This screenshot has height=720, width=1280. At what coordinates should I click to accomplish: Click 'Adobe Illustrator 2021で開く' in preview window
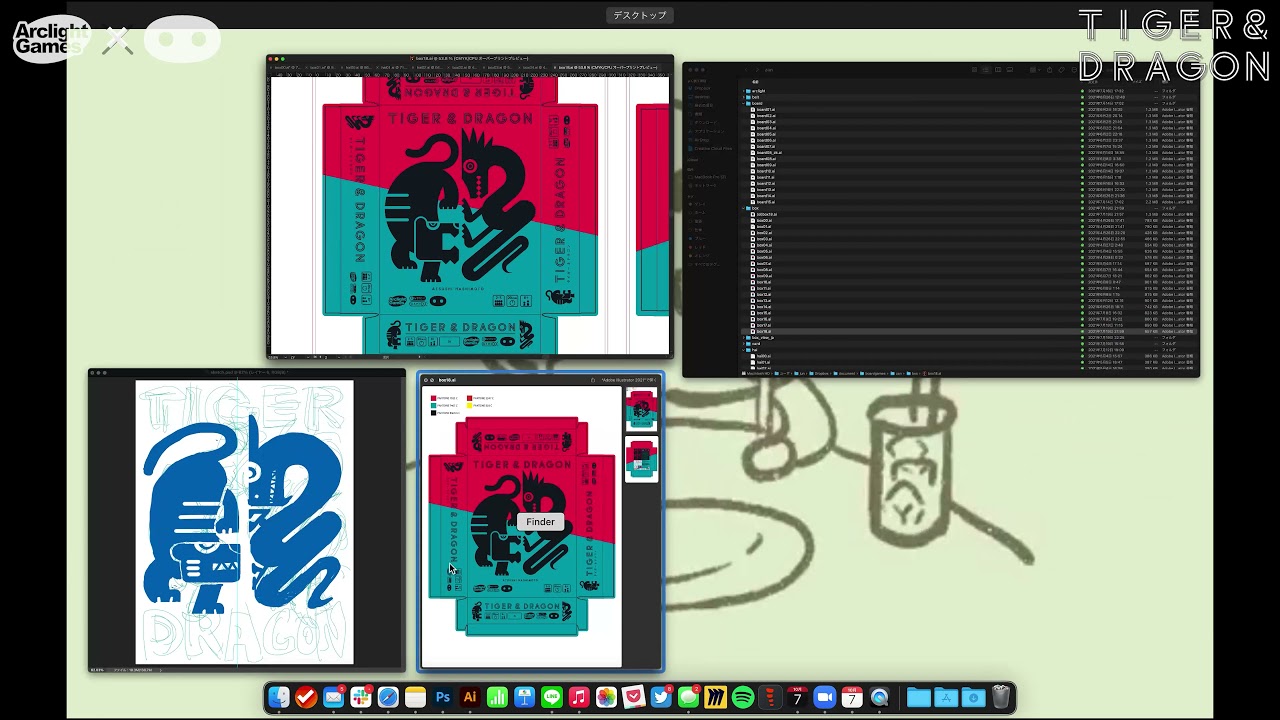[627, 380]
